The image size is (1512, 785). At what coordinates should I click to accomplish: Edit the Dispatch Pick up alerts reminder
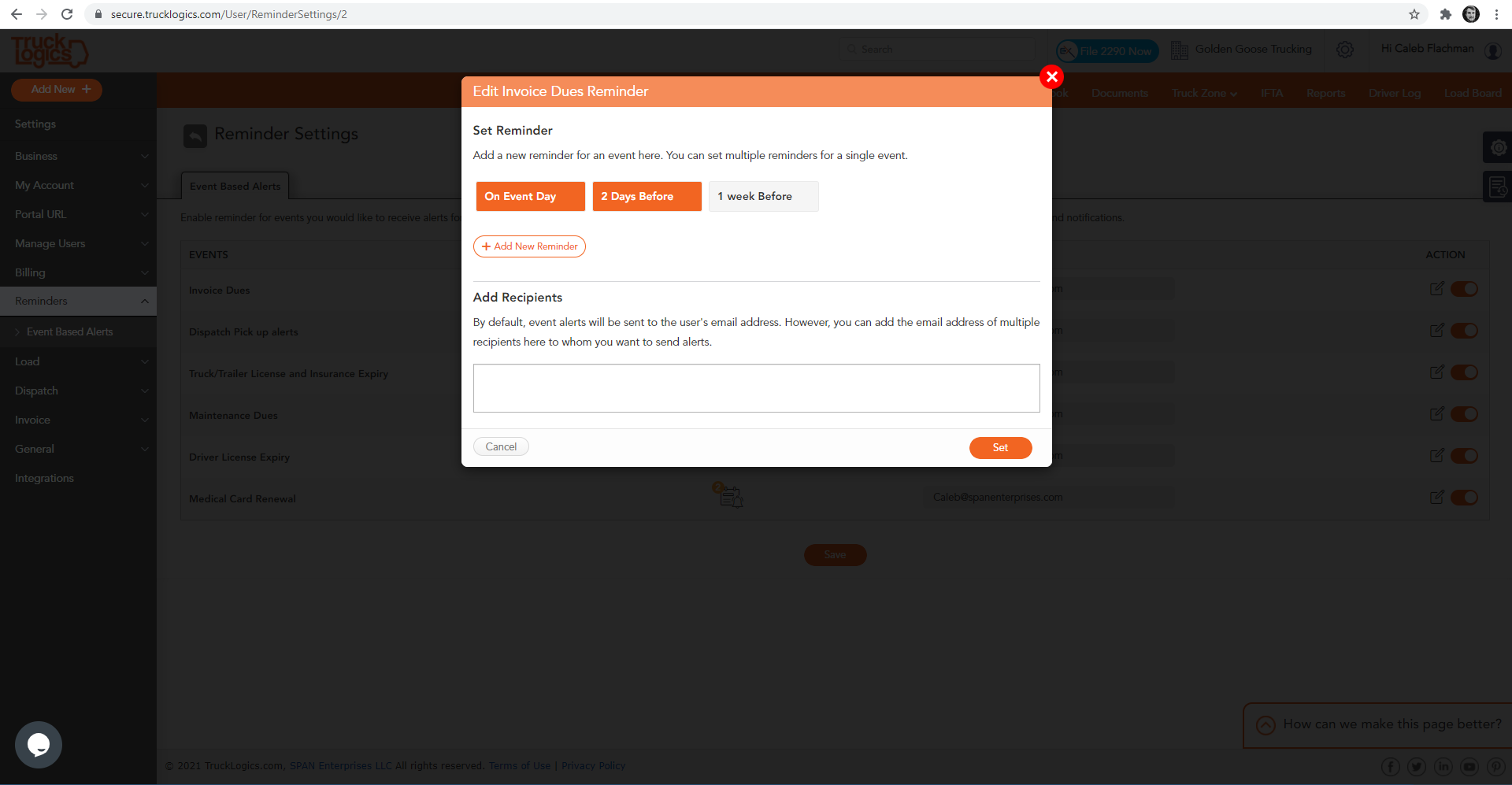coord(1436,331)
